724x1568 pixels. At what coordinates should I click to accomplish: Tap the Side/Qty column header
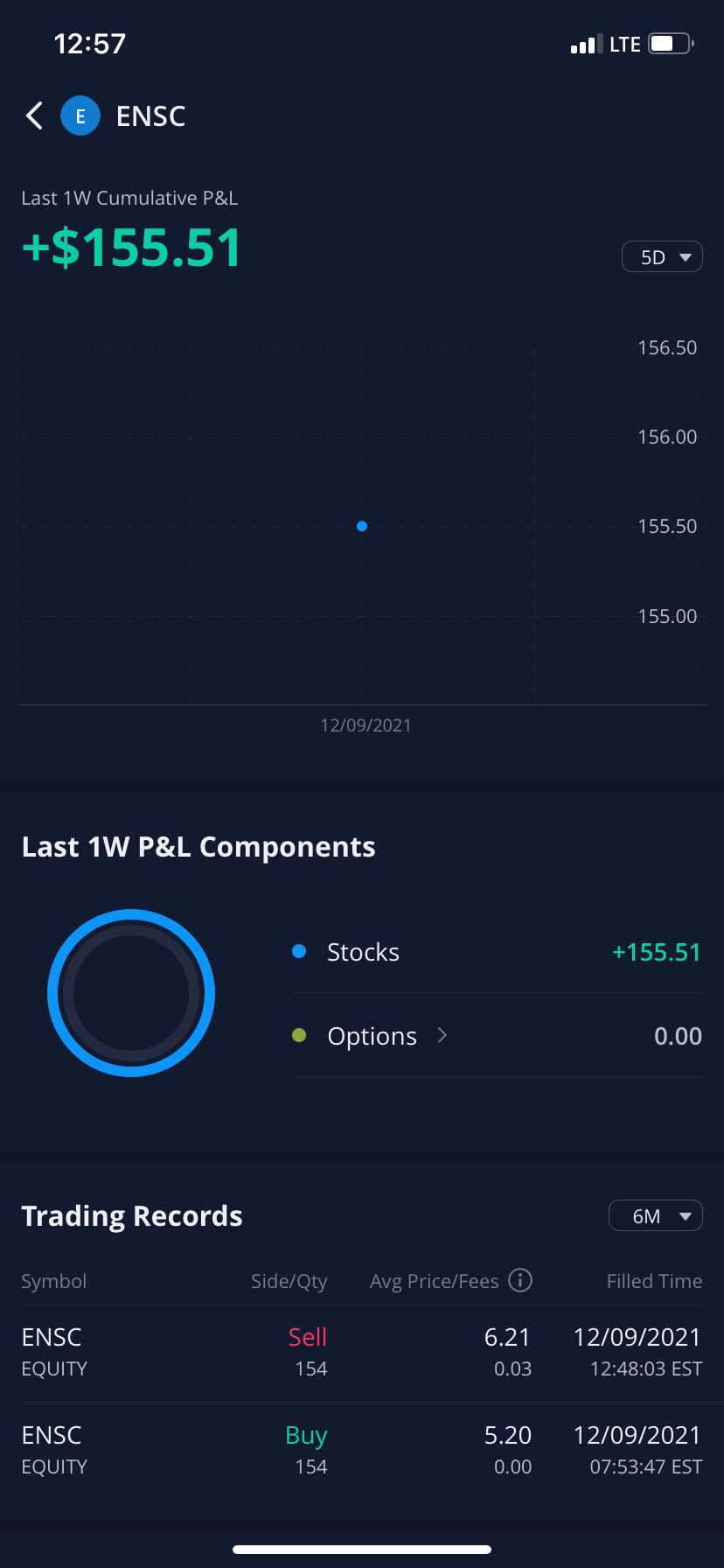click(289, 1281)
